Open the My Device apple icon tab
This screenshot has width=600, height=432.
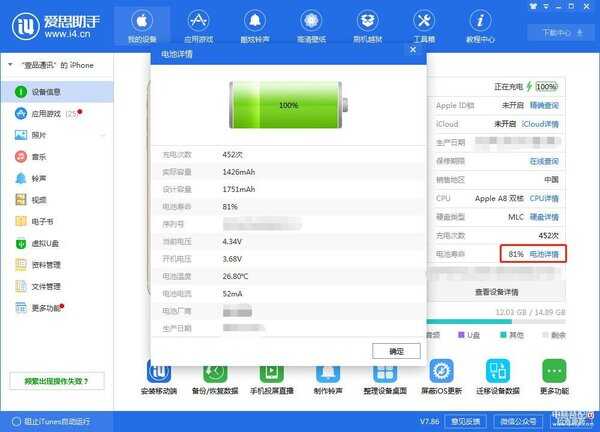tap(142, 26)
